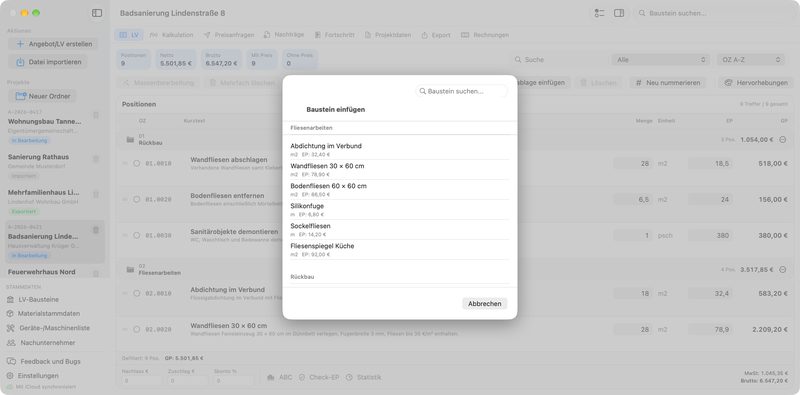Click the ABC analysis icon in footer
The image size is (800, 395).
tap(271, 377)
